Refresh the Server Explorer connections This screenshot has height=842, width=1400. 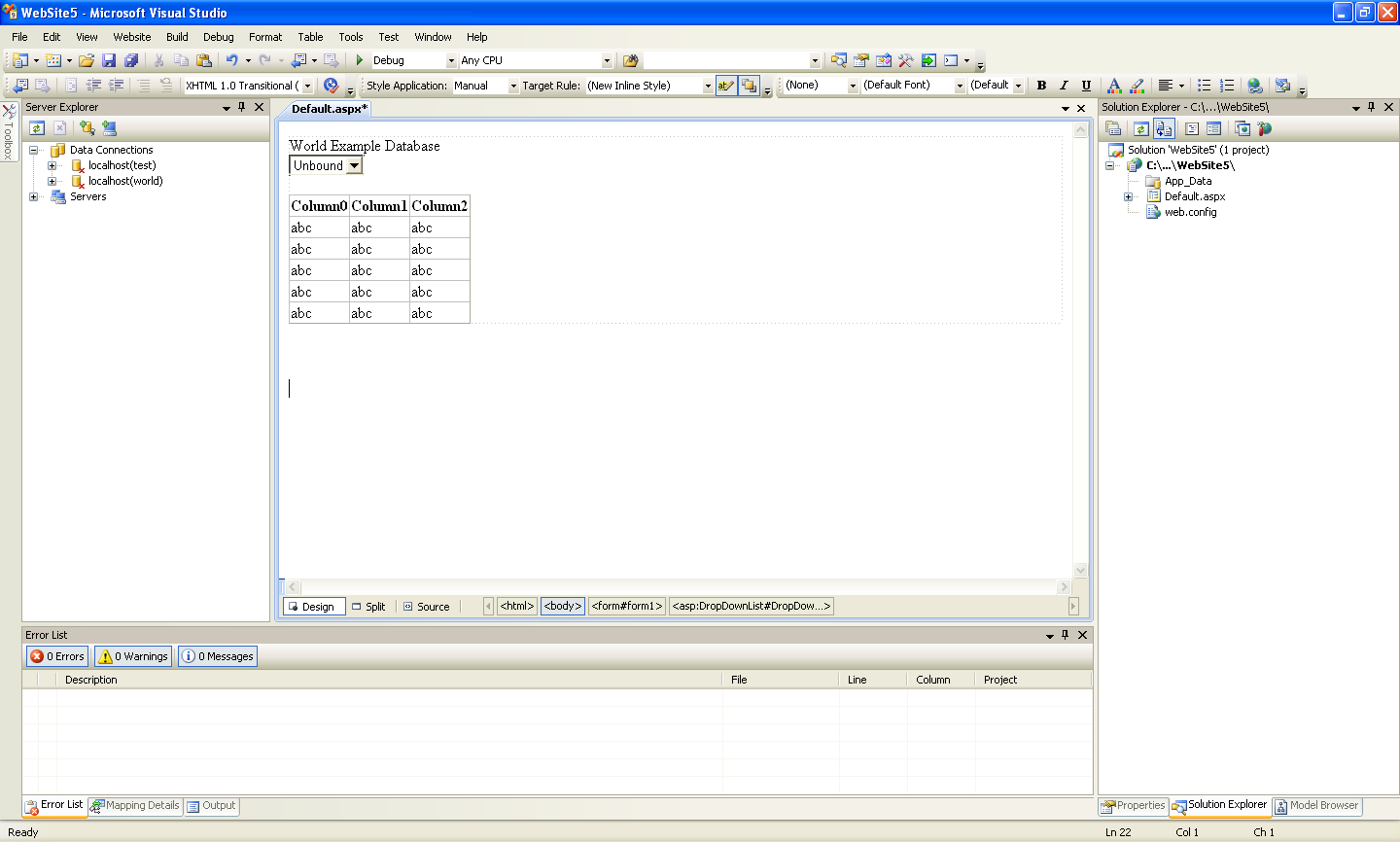[x=36, y=127]
